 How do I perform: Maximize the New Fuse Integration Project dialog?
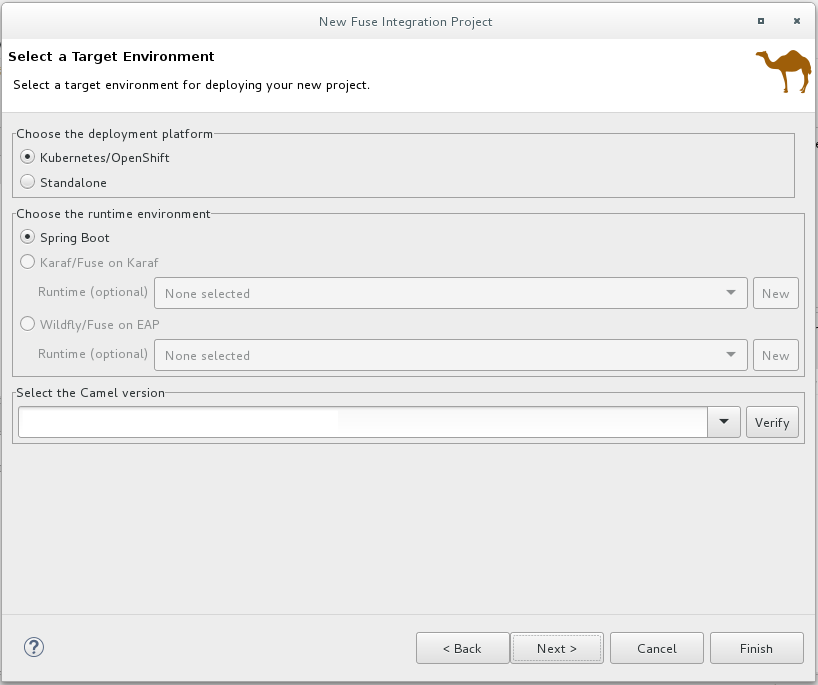click(x=761, y=21)
